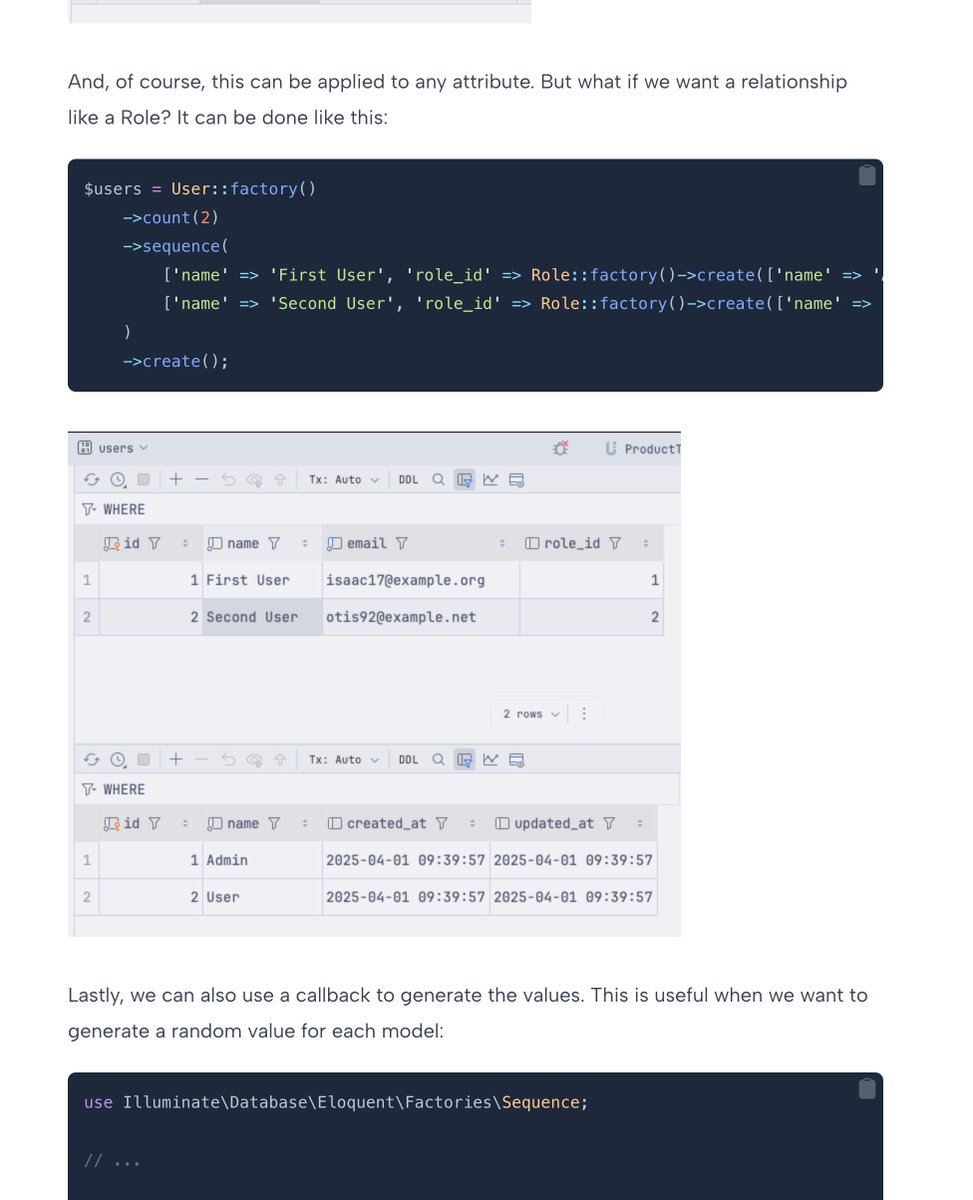Click the filter funnel on the updated_at column
973x1200 pixels.
point(609,823)
